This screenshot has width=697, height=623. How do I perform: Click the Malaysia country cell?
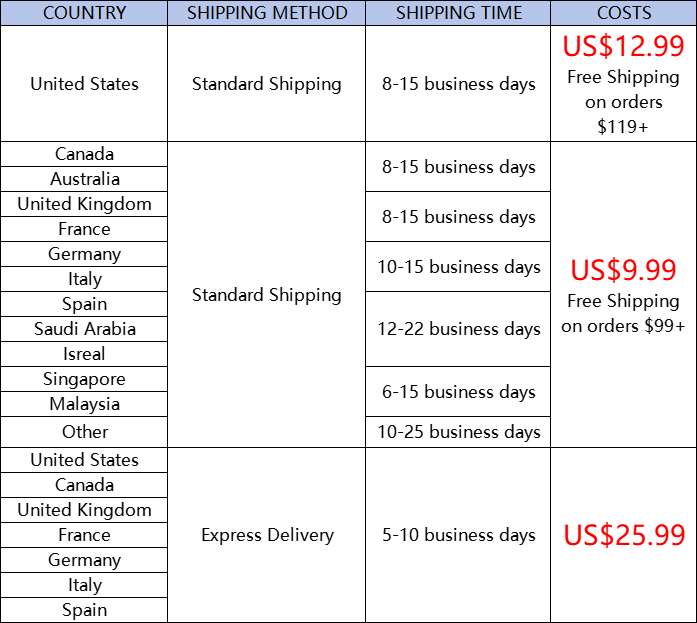click(x=84, y=404)
